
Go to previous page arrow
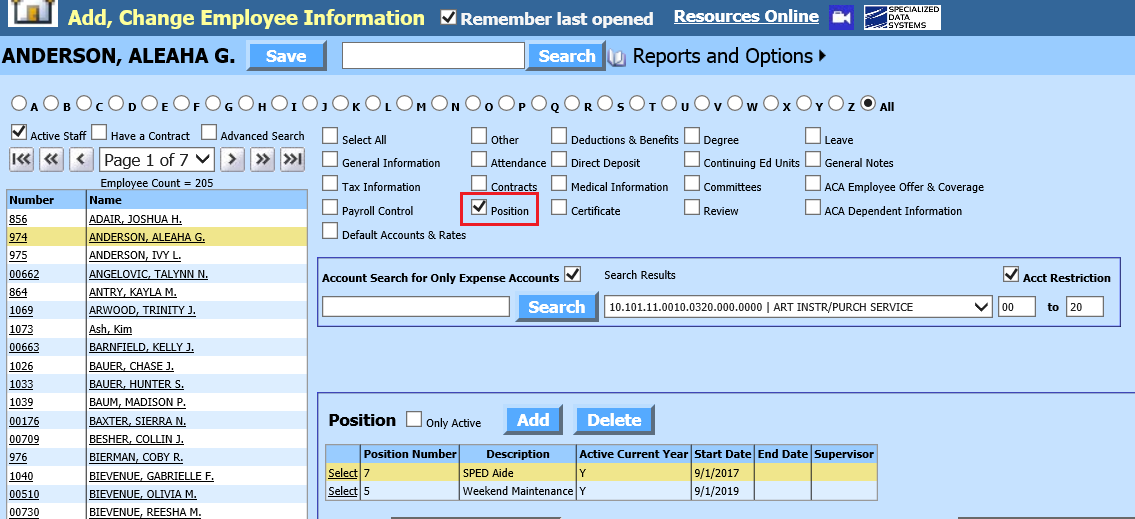pos(82,159)
